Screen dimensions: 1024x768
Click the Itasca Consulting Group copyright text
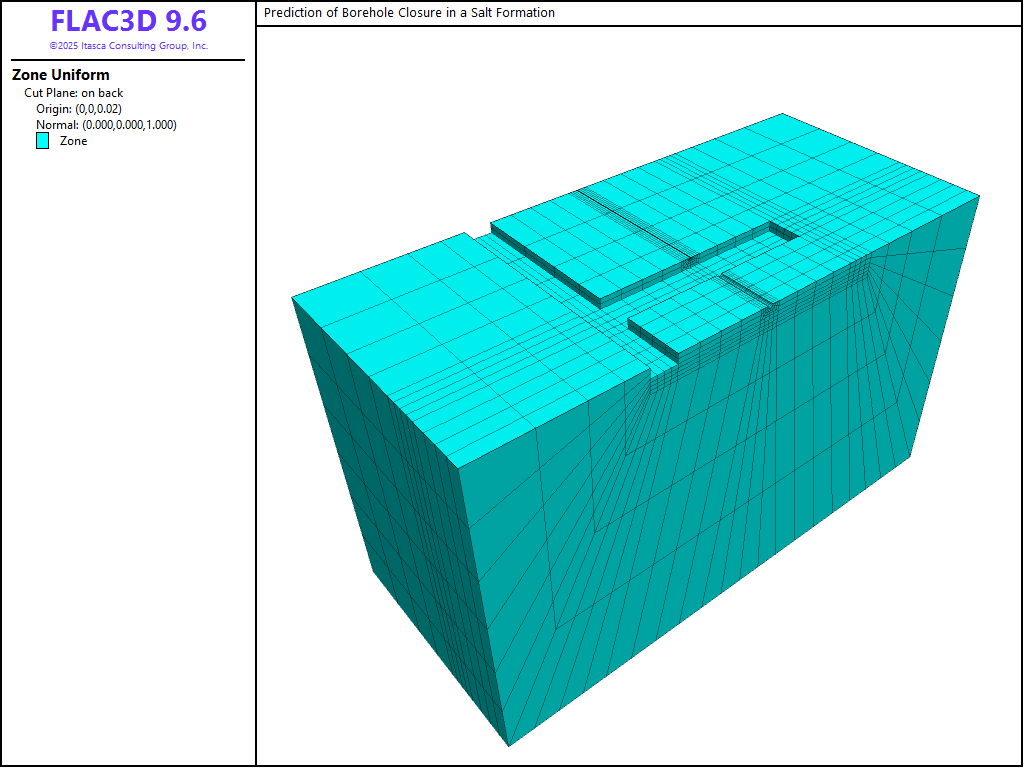tap(128, 46)
